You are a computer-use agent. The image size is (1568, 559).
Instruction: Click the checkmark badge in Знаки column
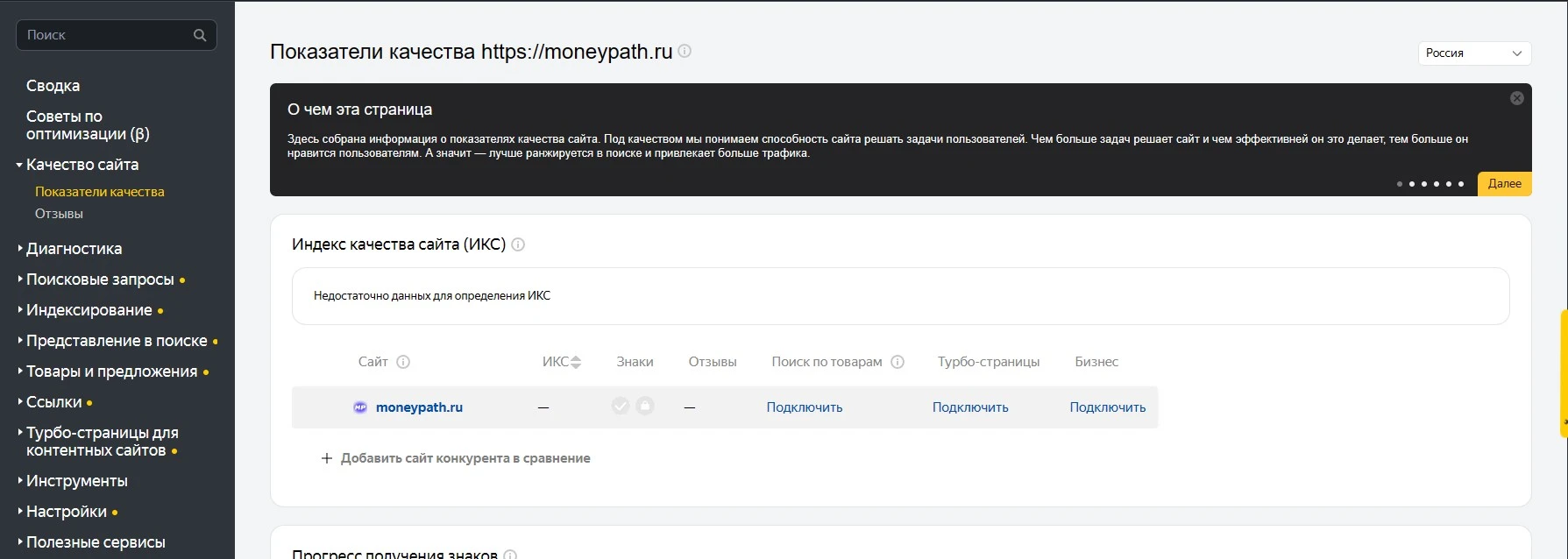621,406
